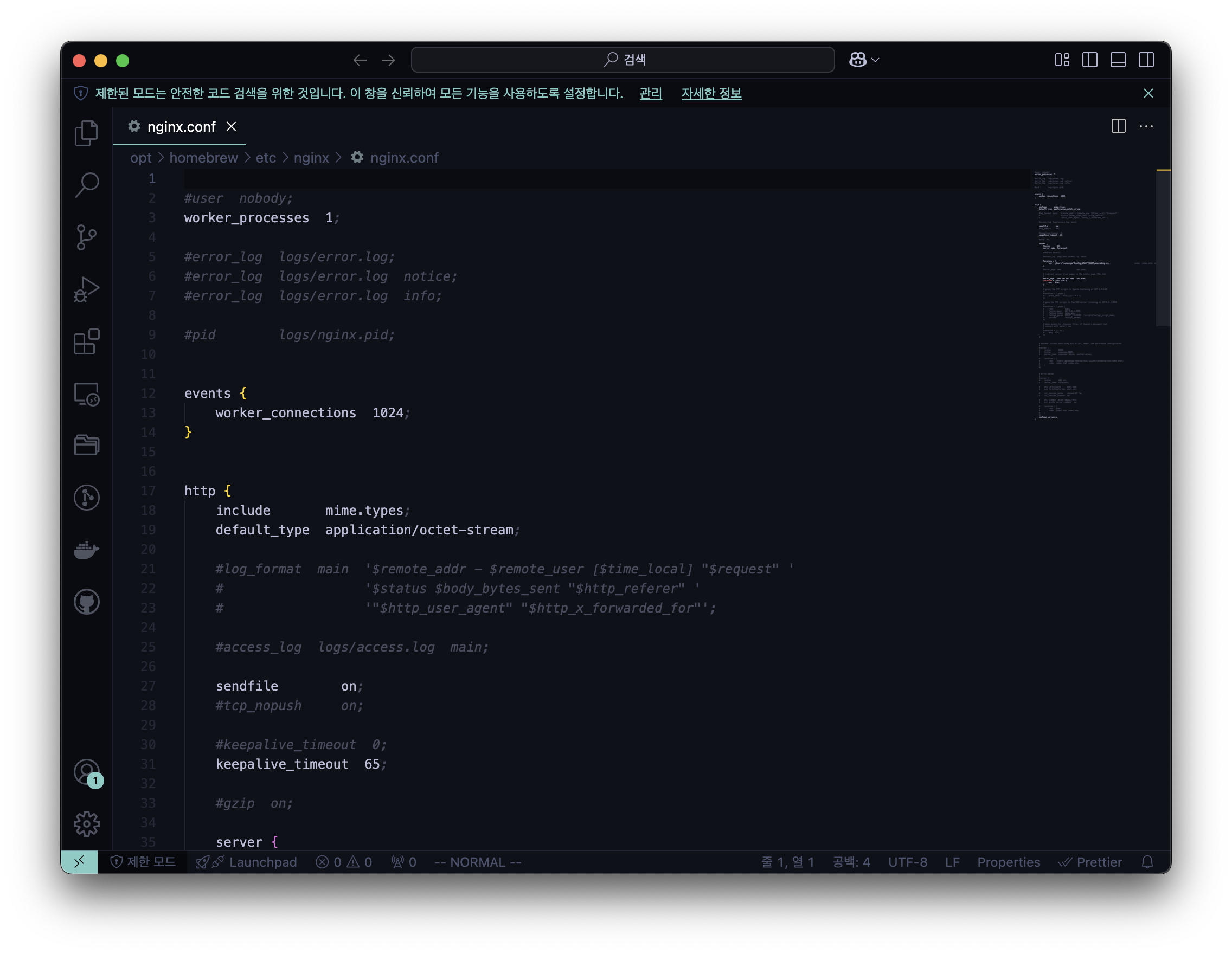Open the Copilot dropdown arrow in title bar
The height and width of the screenshot is (954, 1232).
pos(876,60)
